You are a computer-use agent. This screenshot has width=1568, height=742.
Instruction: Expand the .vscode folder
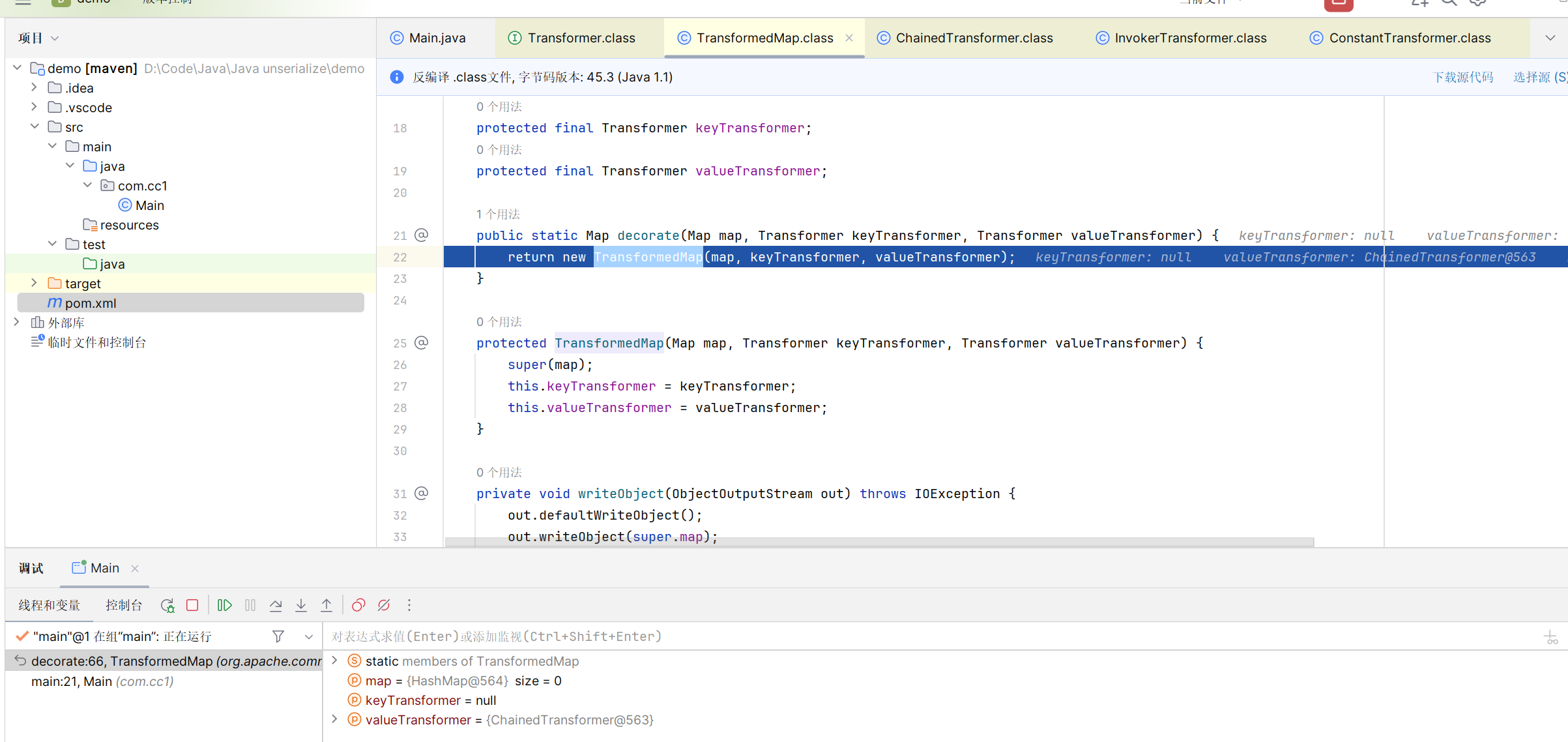click(35, 107)
